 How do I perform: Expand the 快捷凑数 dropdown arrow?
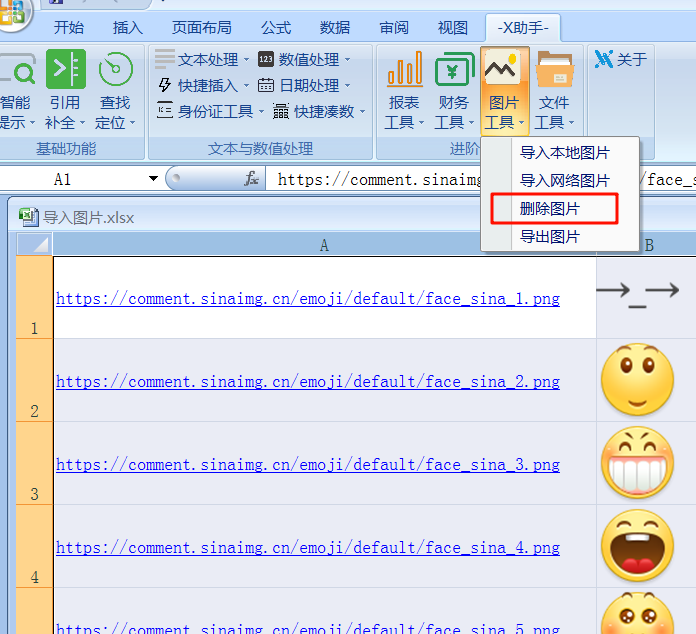[x=362, y=111]
